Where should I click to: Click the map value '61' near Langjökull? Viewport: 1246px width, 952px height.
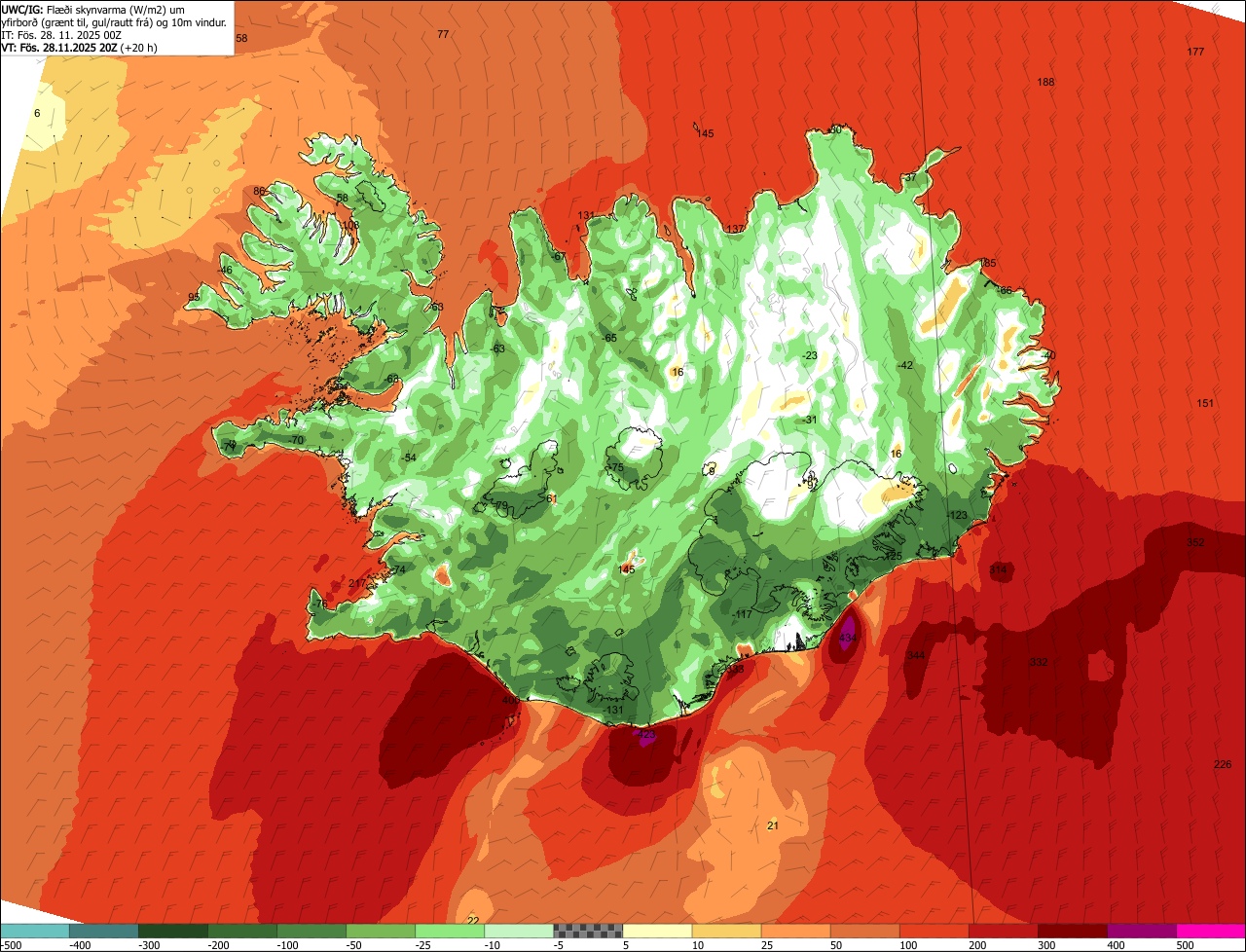click(x=552, y=498)
